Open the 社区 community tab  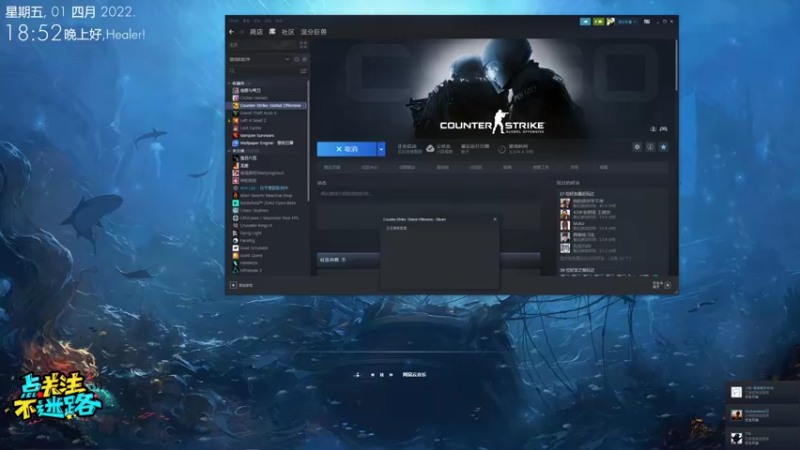[288, 32]
